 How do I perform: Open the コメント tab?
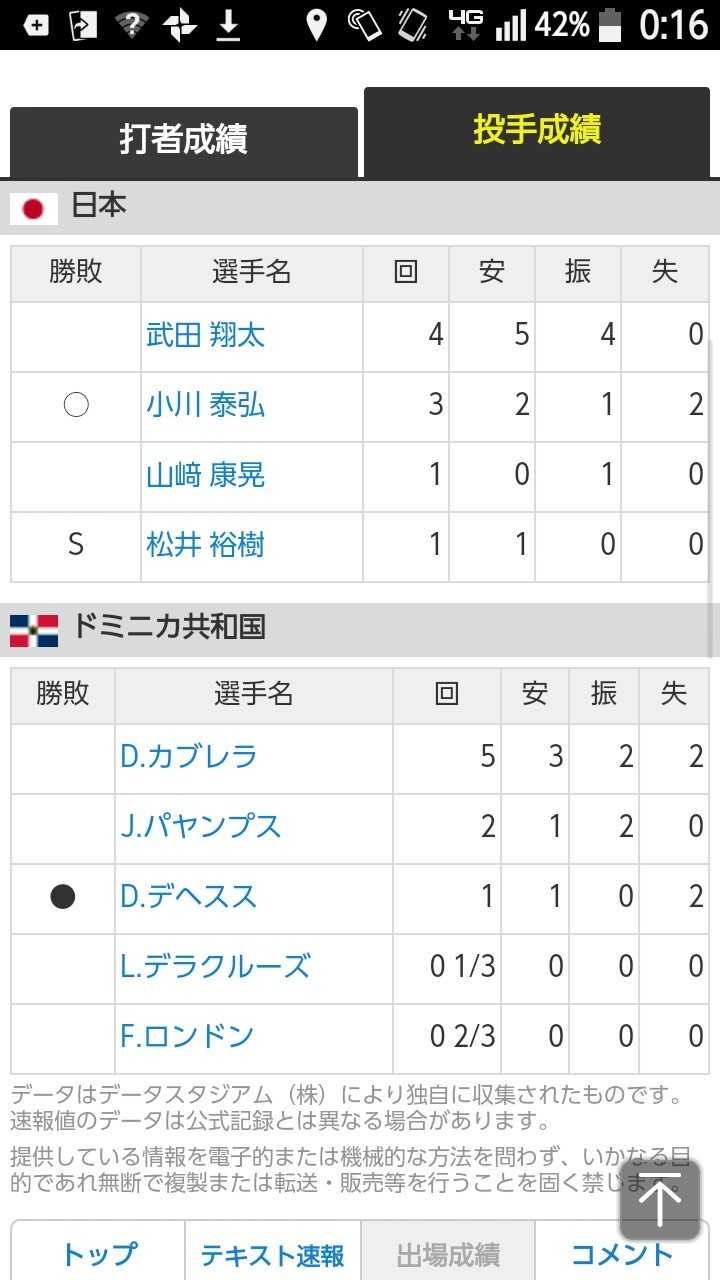coord(622,1254)
